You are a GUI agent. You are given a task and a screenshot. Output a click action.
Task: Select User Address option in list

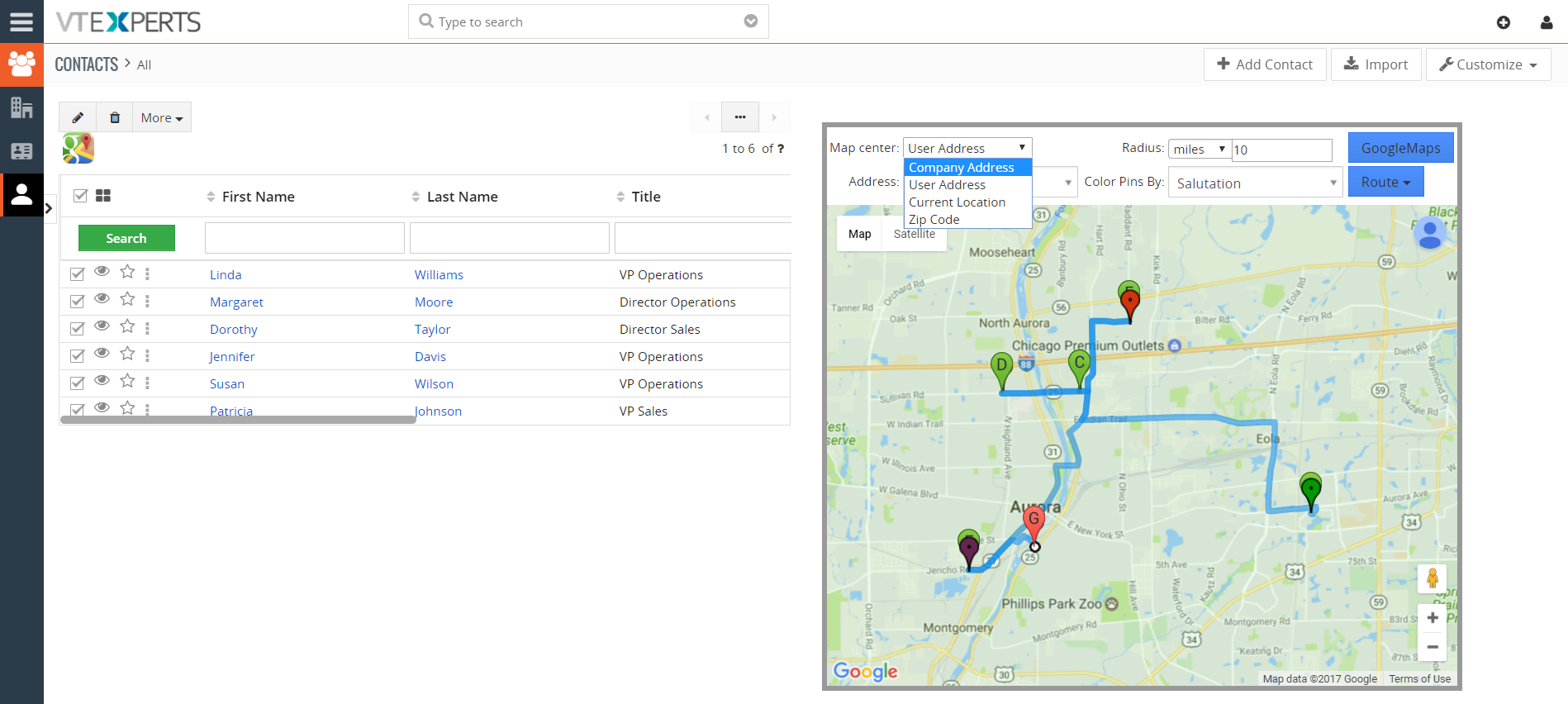tap(967, 185)
